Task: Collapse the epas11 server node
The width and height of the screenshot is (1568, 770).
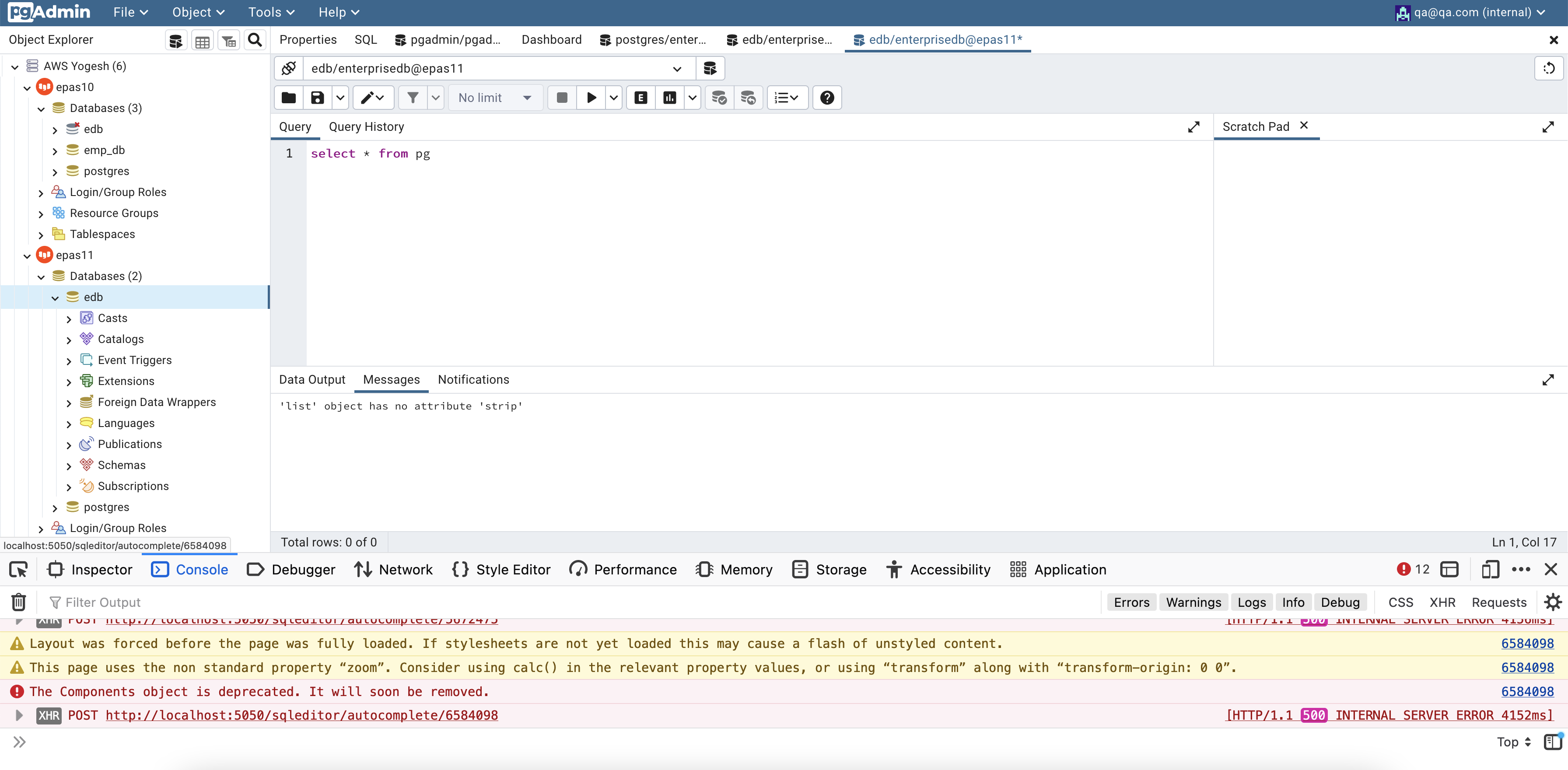Action: (x=27, y=255)
